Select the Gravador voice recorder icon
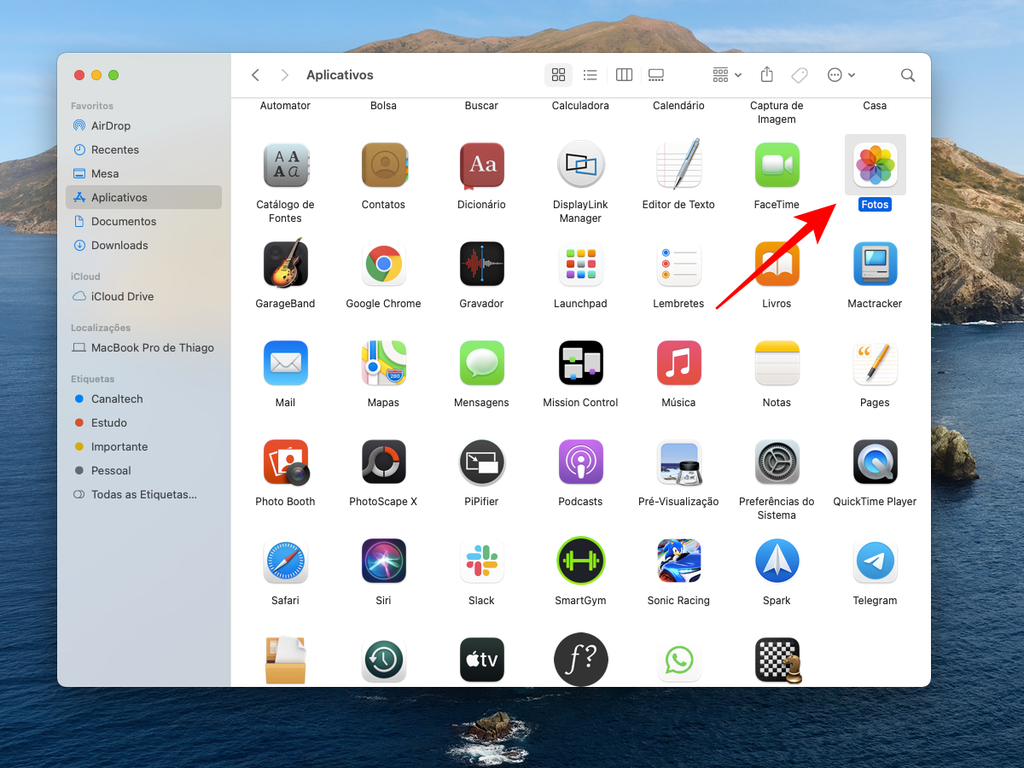Image resolution: width=1024 pixels, height=768 pixels. click(x=481, y=264)
